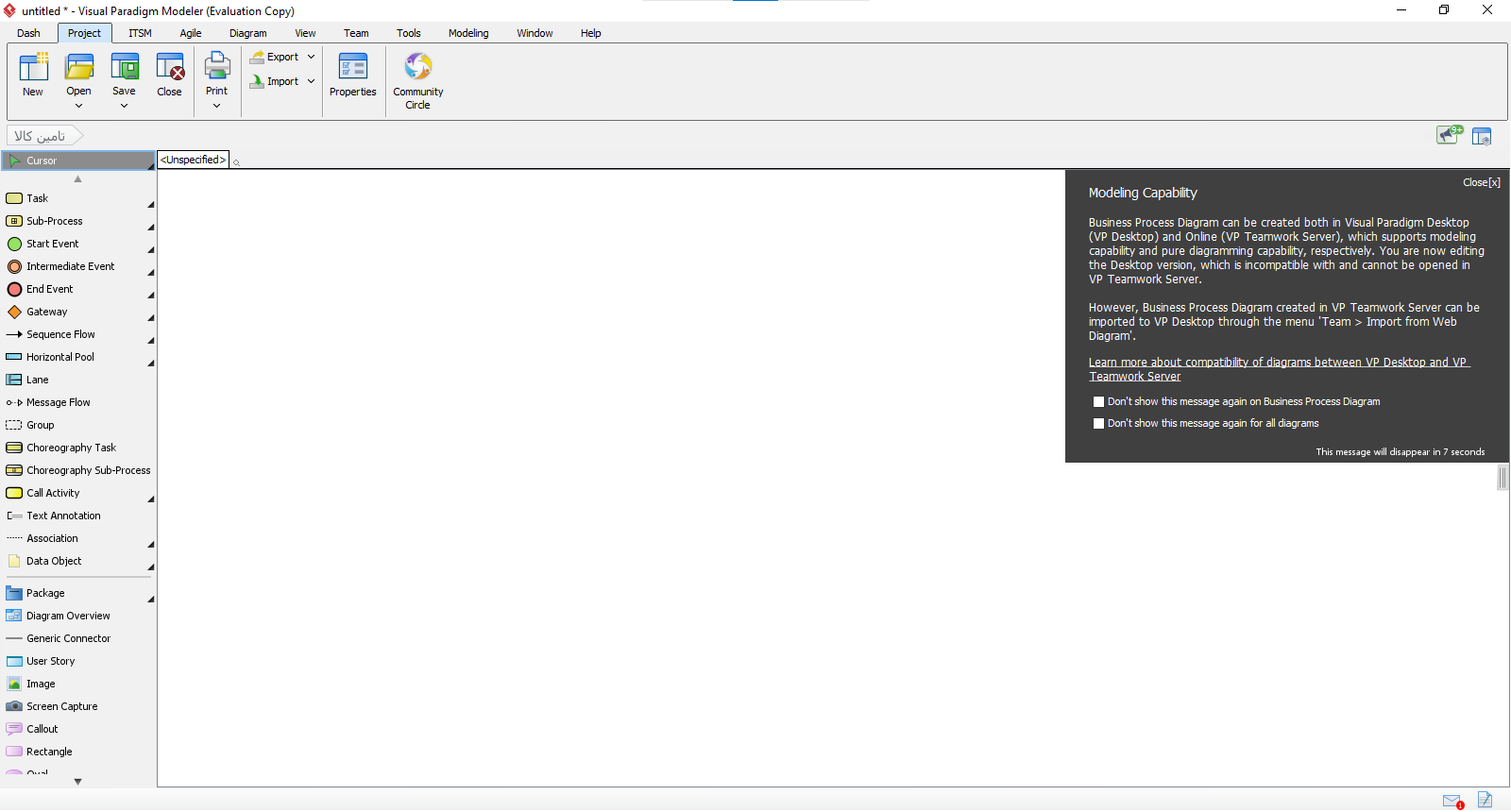Save the project via the Save icon
This screenshot has width=1511, height=812.
(x=124, y=68)
